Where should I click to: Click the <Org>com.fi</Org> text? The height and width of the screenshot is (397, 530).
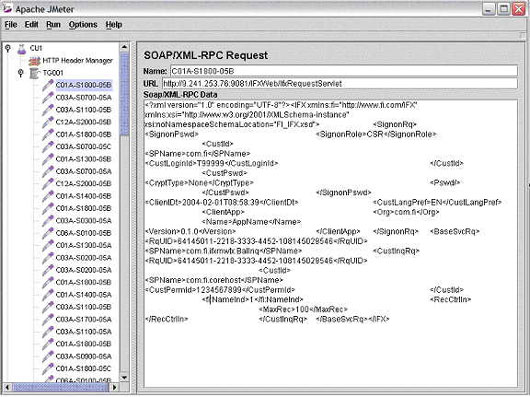click(x=406, y=212)
